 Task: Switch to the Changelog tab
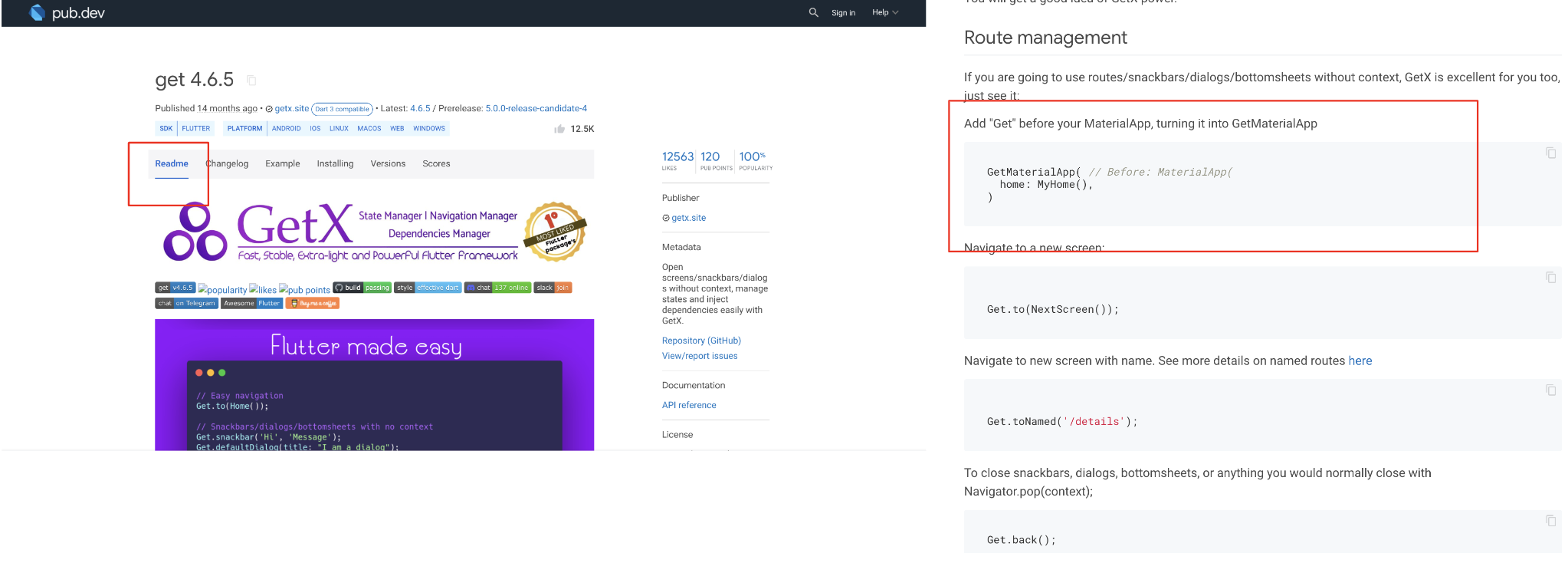pos(227,164)
